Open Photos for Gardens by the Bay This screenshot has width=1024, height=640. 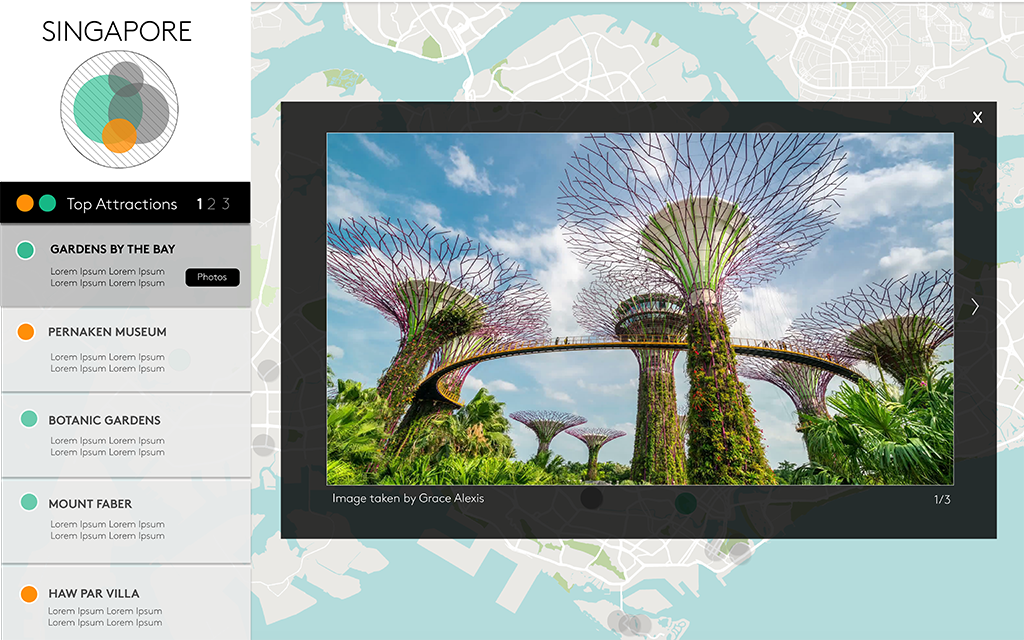point(212,277)
